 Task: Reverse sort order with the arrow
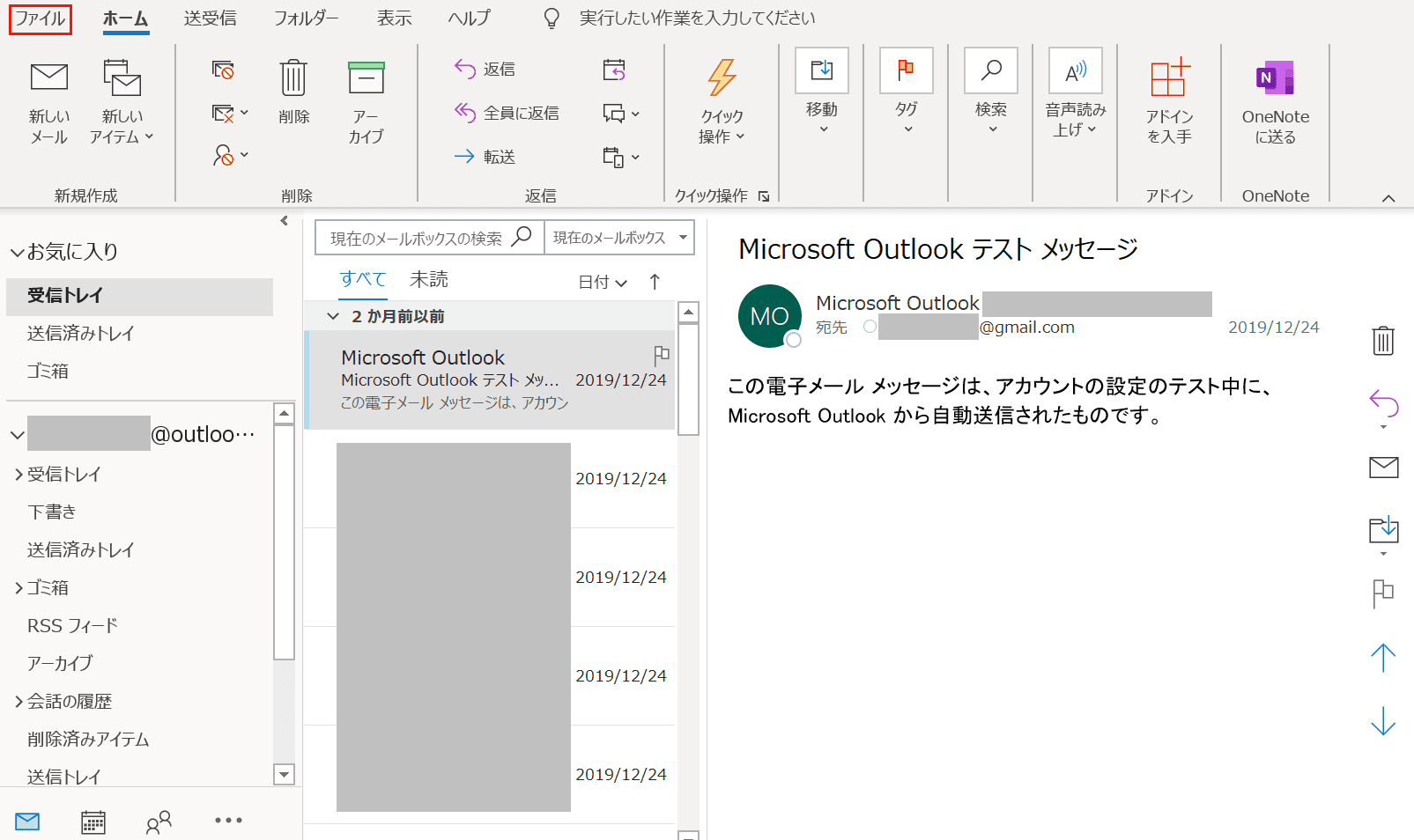pyautogui.click(x=655, y=282)
